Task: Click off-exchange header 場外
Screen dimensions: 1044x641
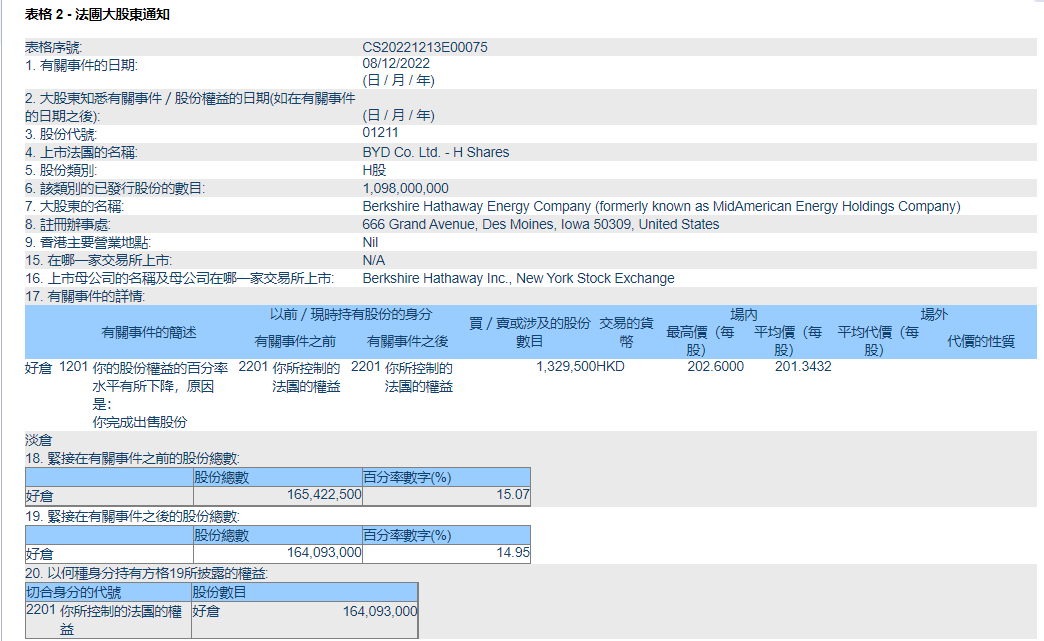Action: 934,314
